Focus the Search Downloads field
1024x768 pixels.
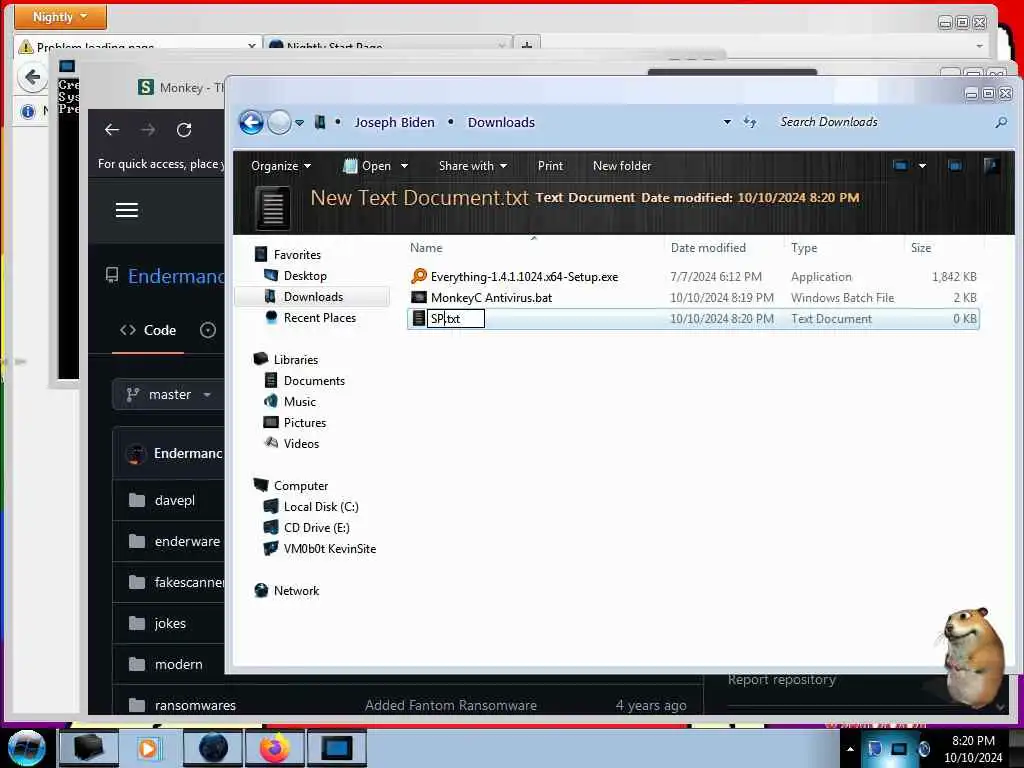[882, 122]
